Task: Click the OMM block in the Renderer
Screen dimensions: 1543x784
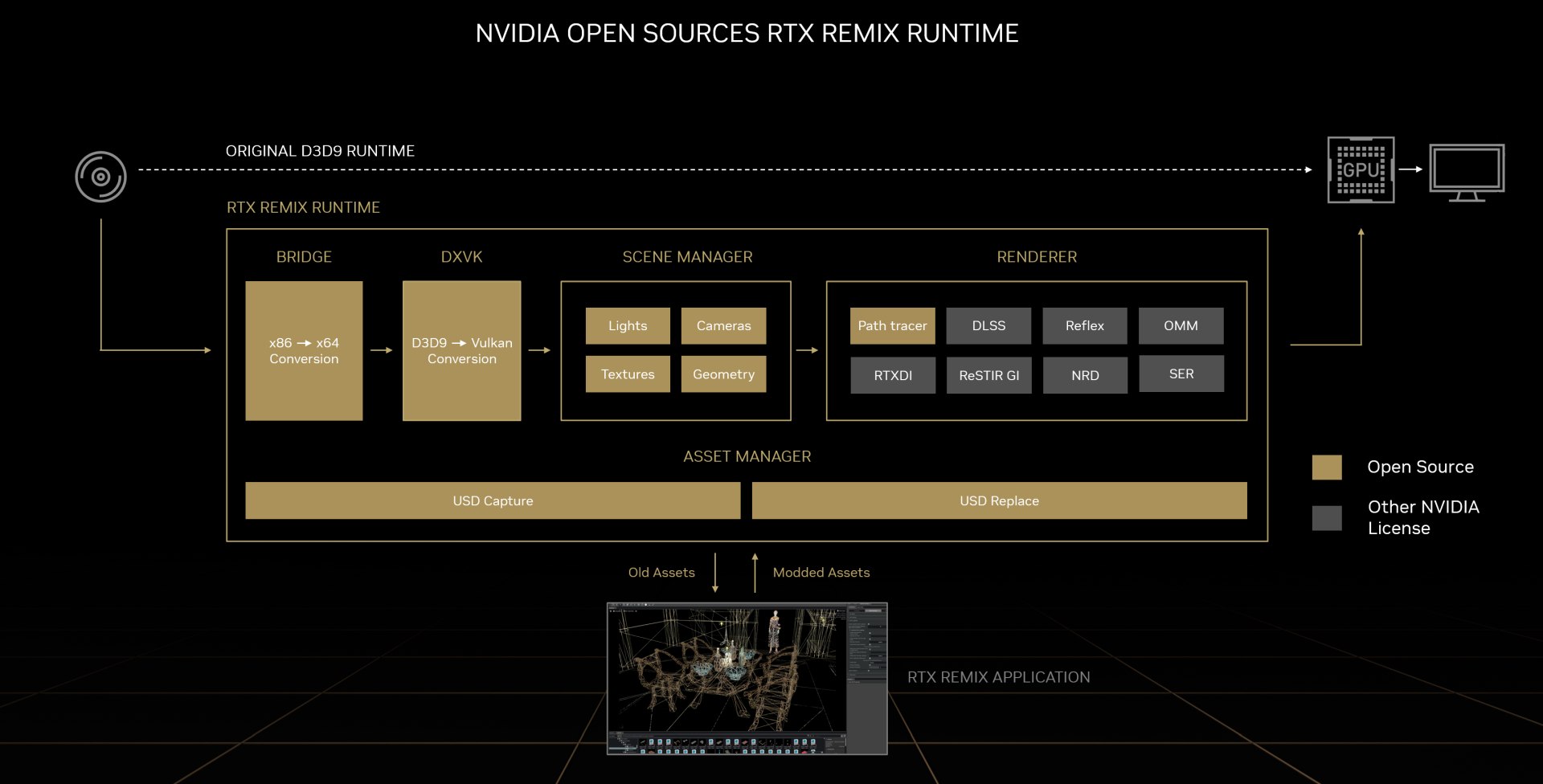Action: [x=1181, y=325]
